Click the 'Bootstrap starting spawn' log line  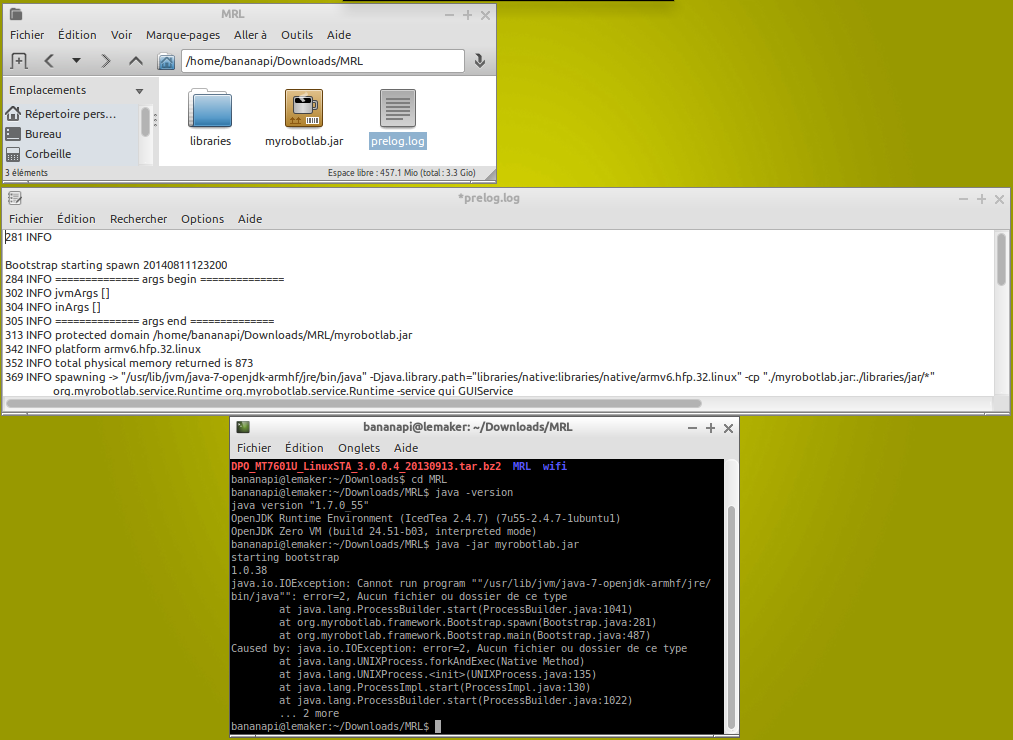point(116,265)
